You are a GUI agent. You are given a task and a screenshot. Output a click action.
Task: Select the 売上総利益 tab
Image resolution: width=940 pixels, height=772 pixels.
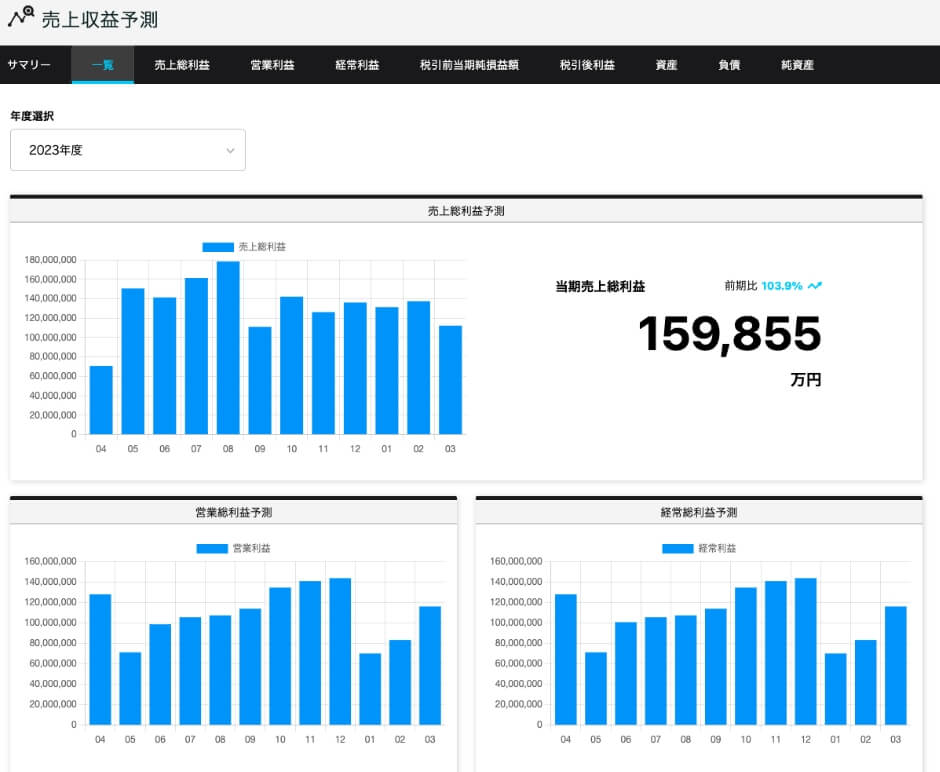point(183,64)
